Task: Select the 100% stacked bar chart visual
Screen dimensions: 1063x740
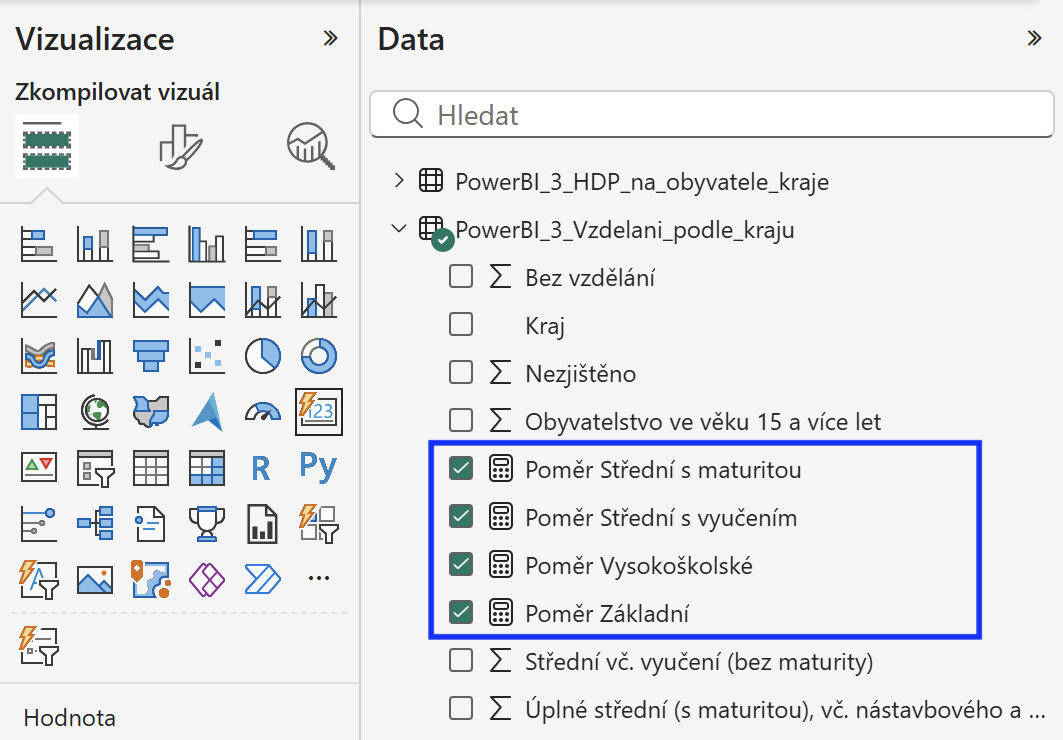Action: coord(262,245)
